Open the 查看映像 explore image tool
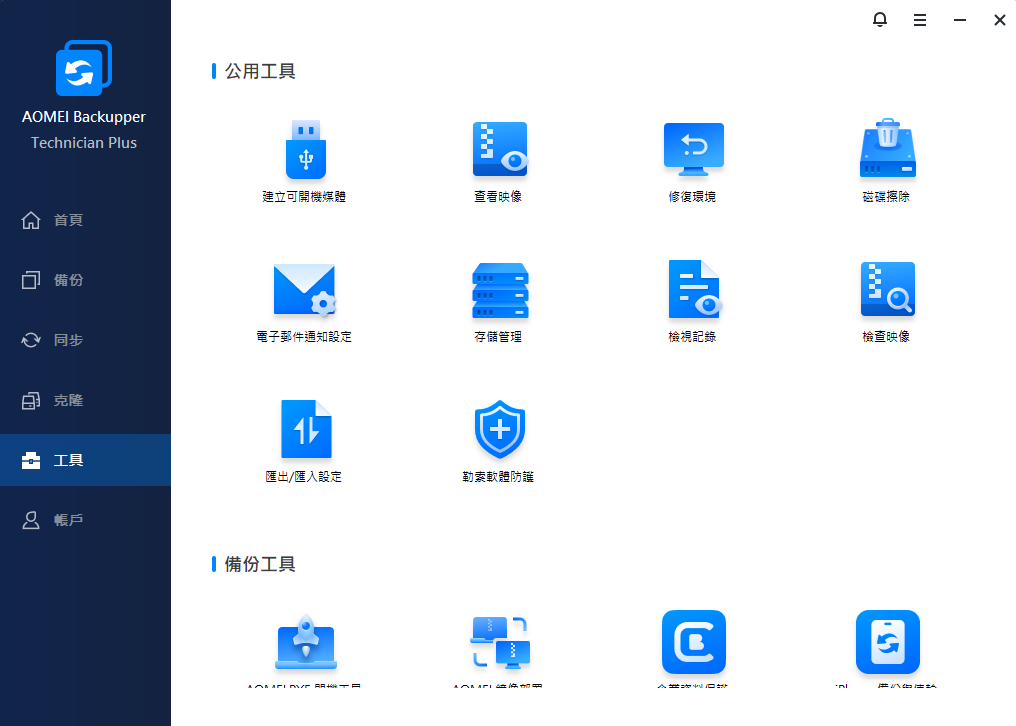This screenshot has height=726, width=1016. point(499,161)
